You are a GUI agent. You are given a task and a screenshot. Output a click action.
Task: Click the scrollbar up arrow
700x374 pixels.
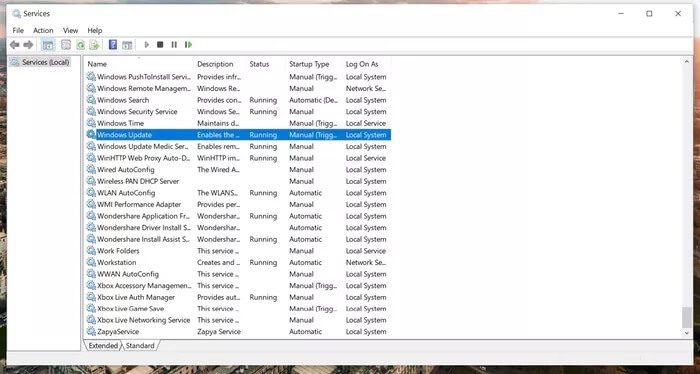coord(687,62)
